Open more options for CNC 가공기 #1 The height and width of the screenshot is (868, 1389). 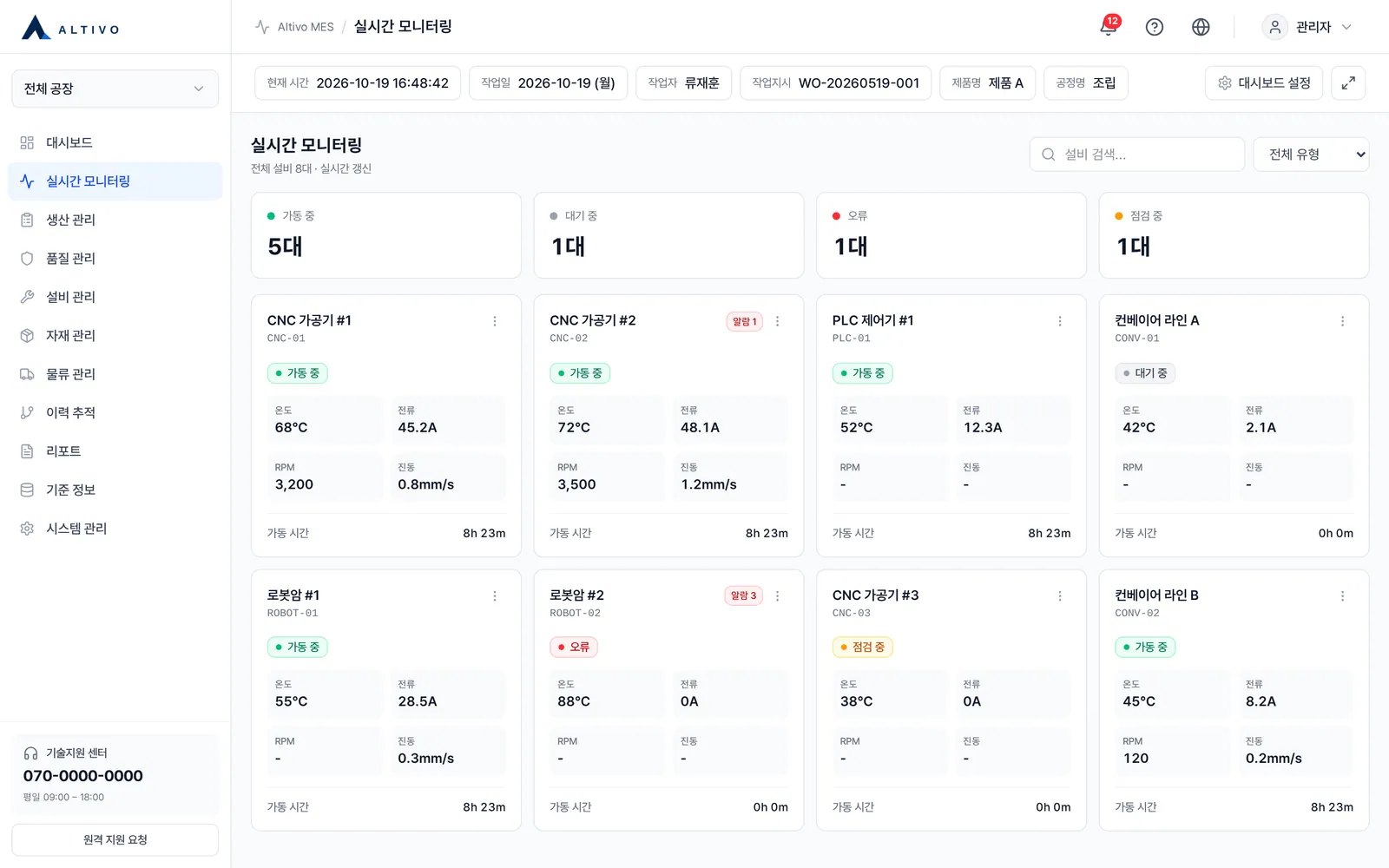(495, 321)
